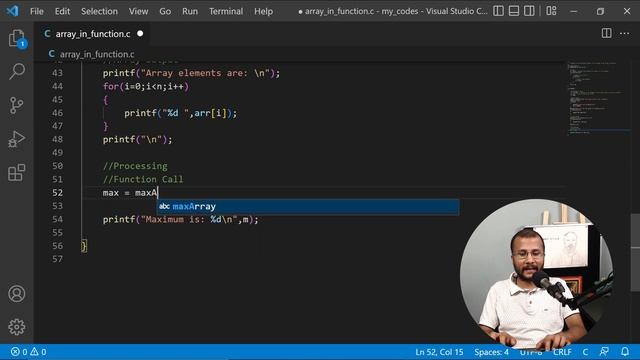
Task: Toggle Primary Side Bar layout icon
Action: (x=498, y=11)
